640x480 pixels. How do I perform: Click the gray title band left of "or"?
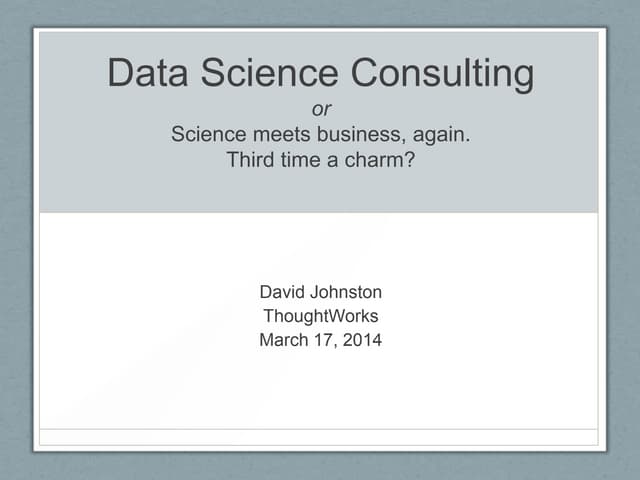pos(150,110)
